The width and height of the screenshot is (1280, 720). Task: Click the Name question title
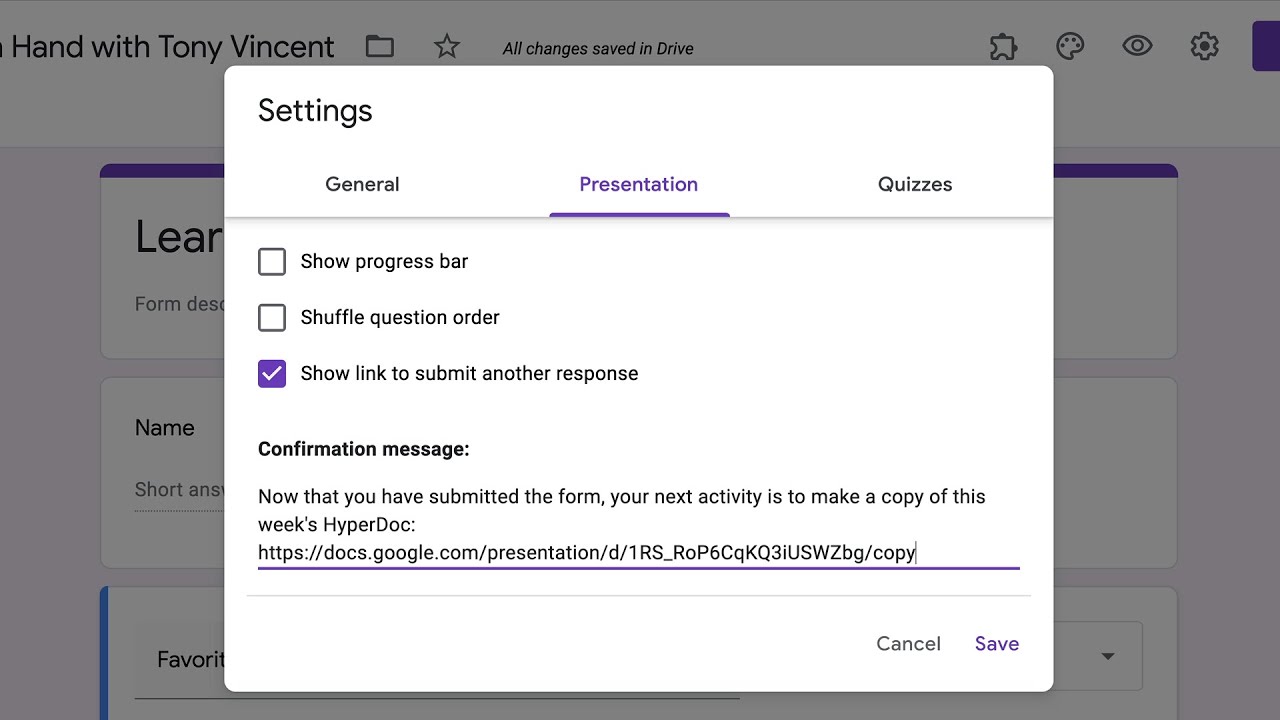(x=165, y=428)
